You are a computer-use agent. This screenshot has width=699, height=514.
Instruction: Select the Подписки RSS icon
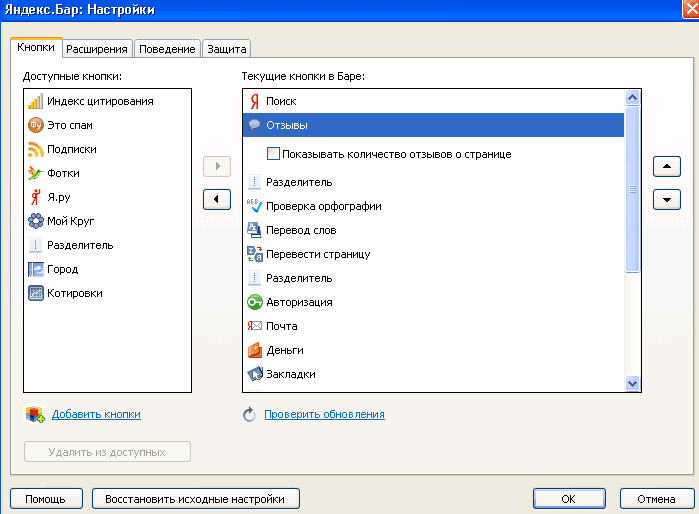coord(36,149)
